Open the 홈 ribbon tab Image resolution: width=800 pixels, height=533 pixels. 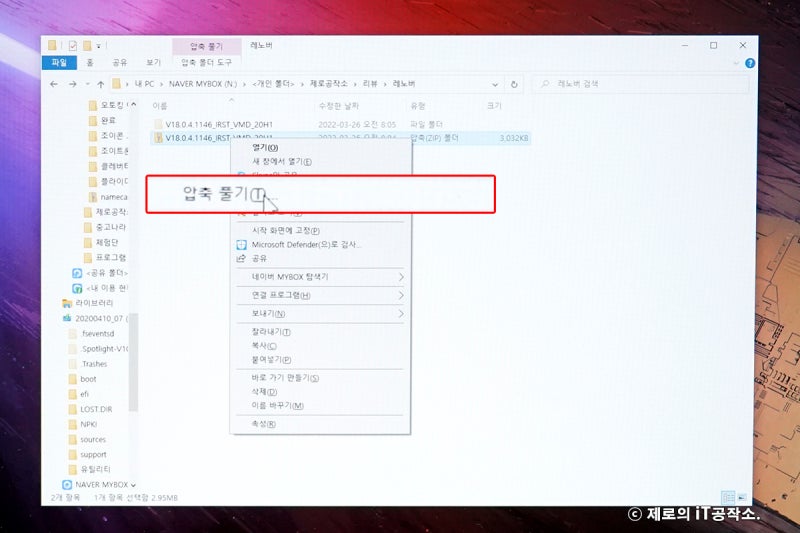tap(90, 62)
